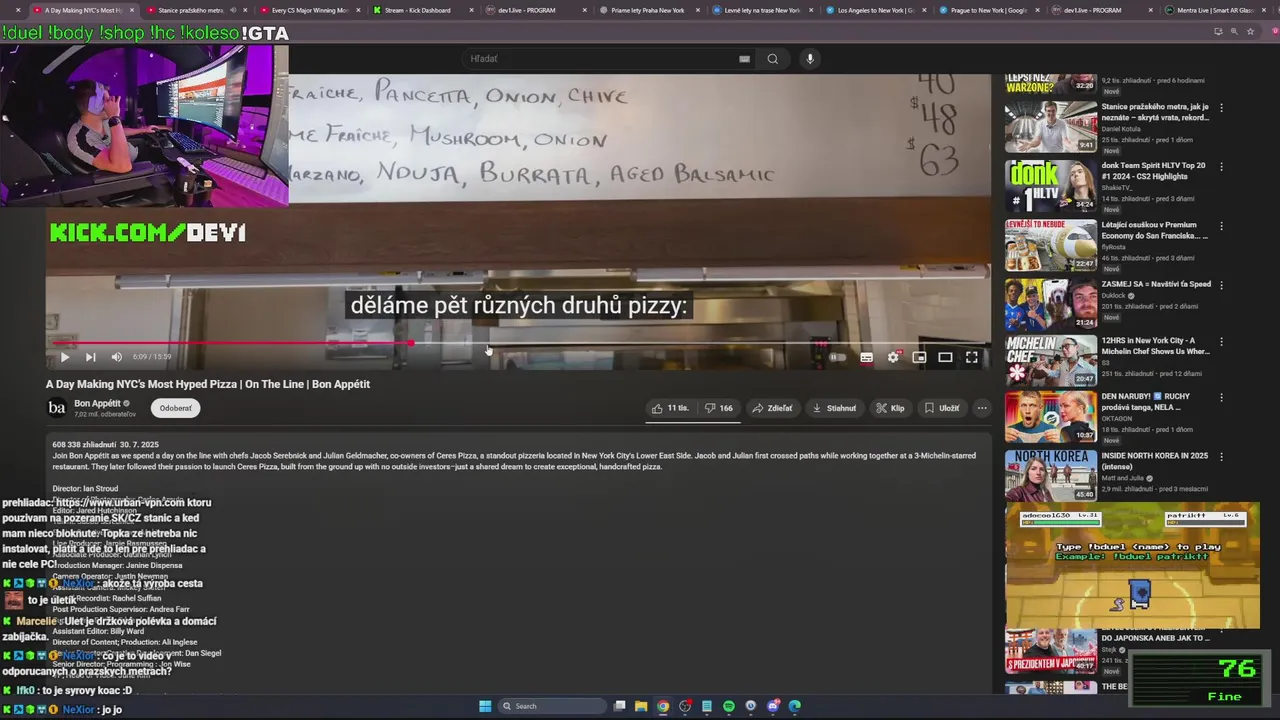The image size is (1280, 720).
Task: Focus the YouTube Hľadať search field
Action: (x=600, y=59)
